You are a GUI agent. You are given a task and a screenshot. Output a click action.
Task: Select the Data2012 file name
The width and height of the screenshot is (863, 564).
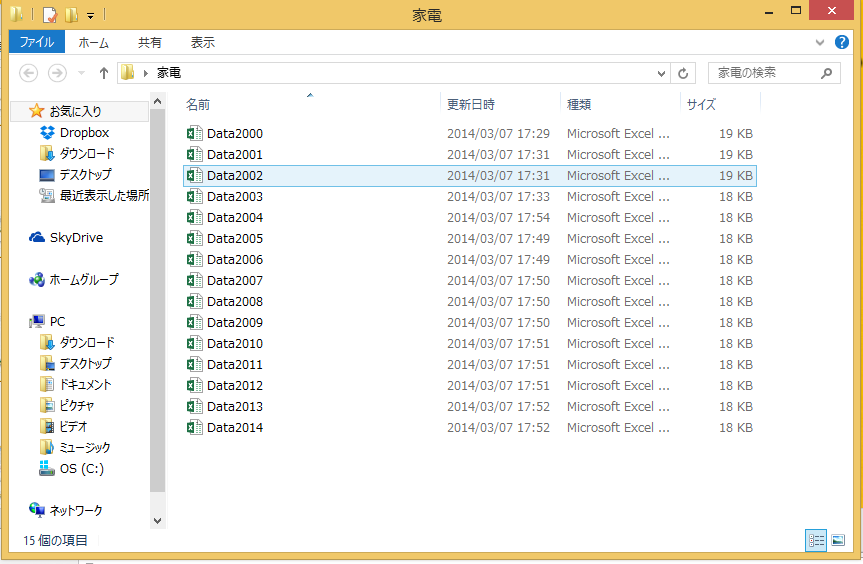pos(235,386)
